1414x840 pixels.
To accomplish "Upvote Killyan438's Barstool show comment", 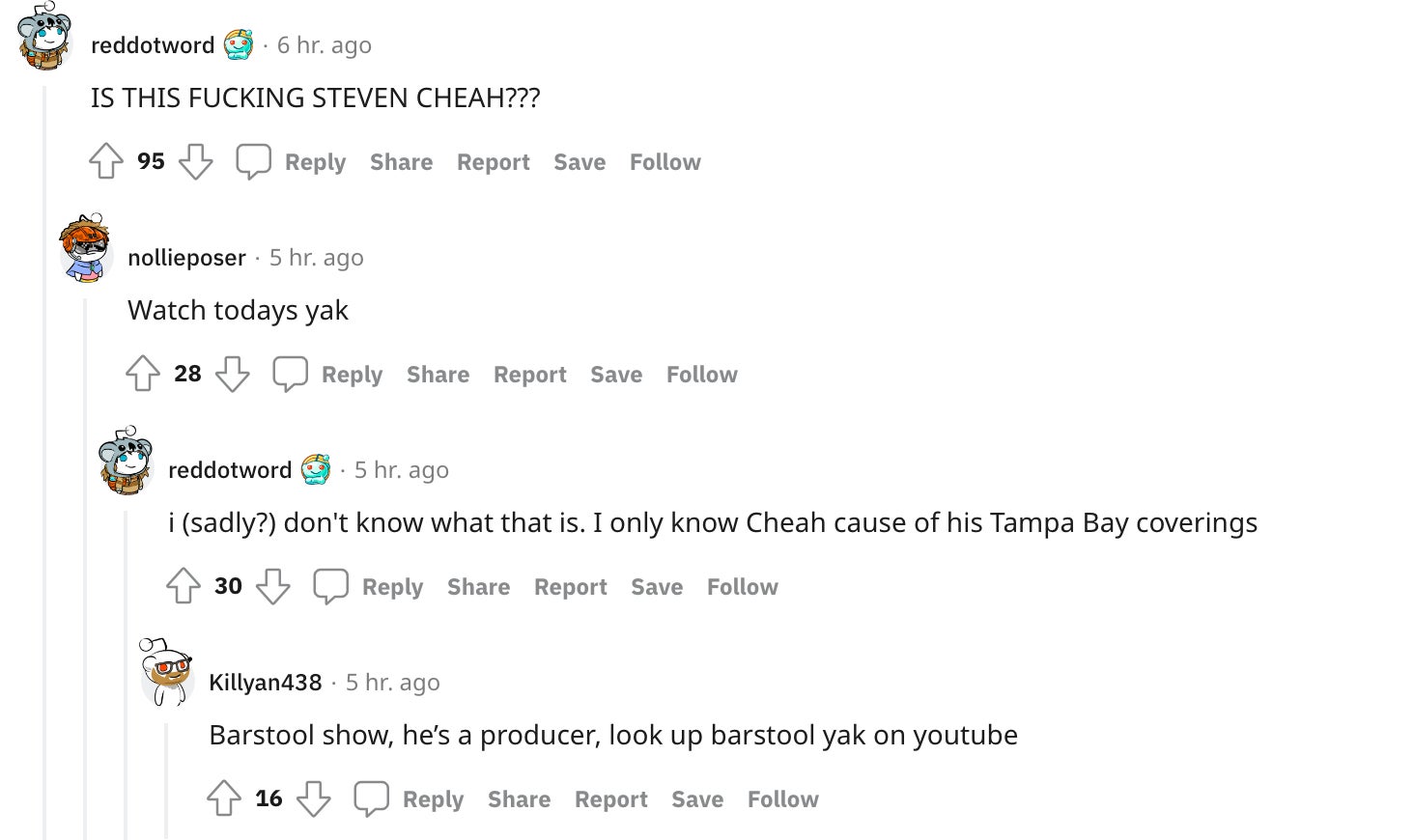I will point(224,798).
